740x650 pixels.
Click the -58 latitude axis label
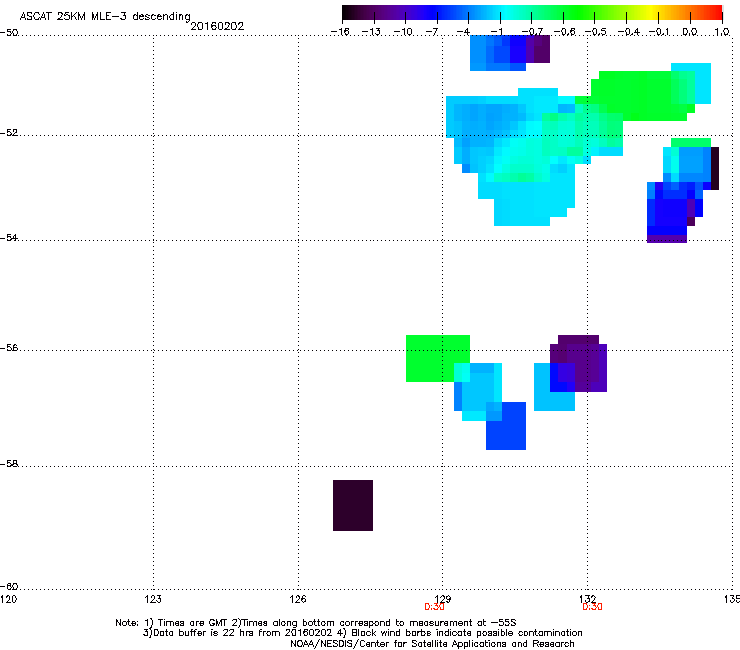[9, 464]
